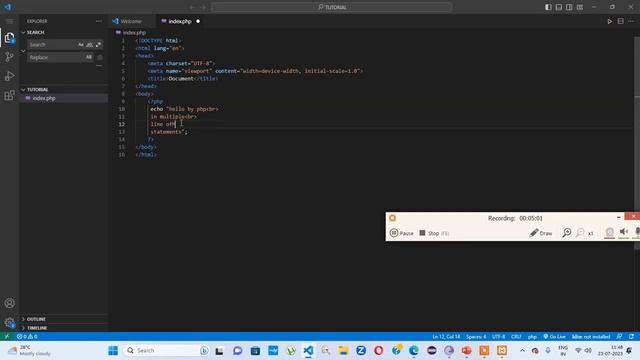Split the editor to the right
The width and height of the screenshot is (640, 360).
620,21
